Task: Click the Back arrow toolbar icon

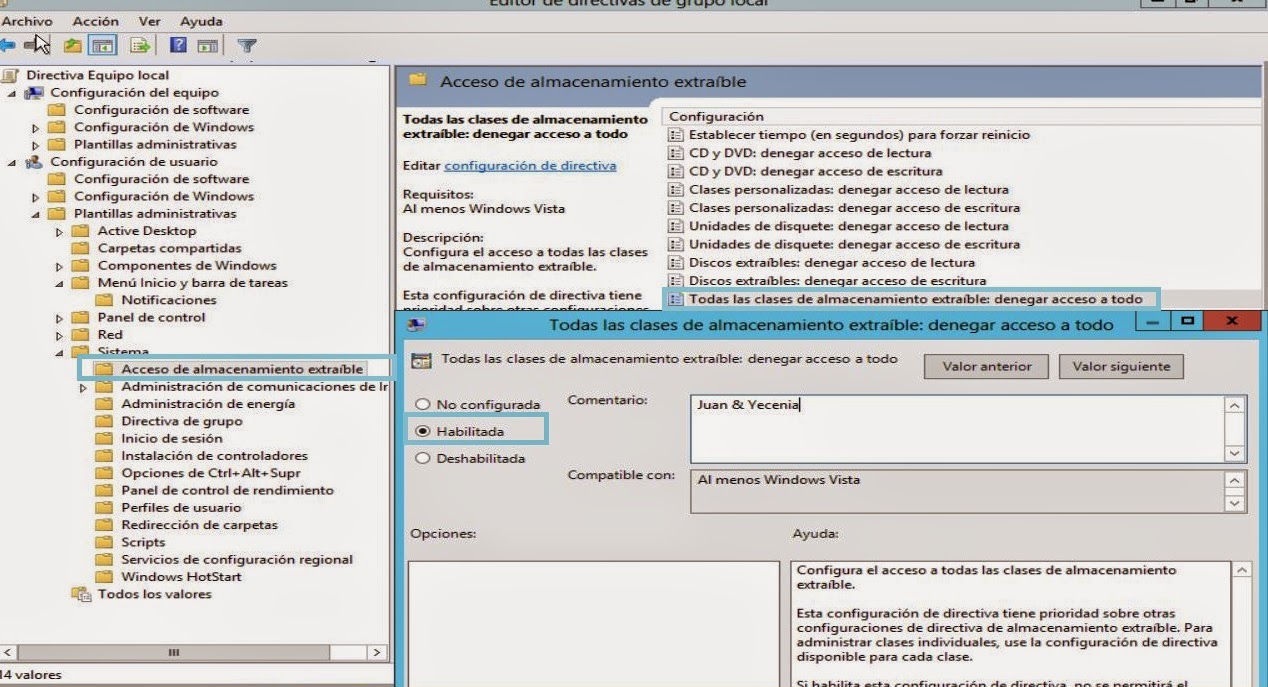Action: (x=9, y=45)
